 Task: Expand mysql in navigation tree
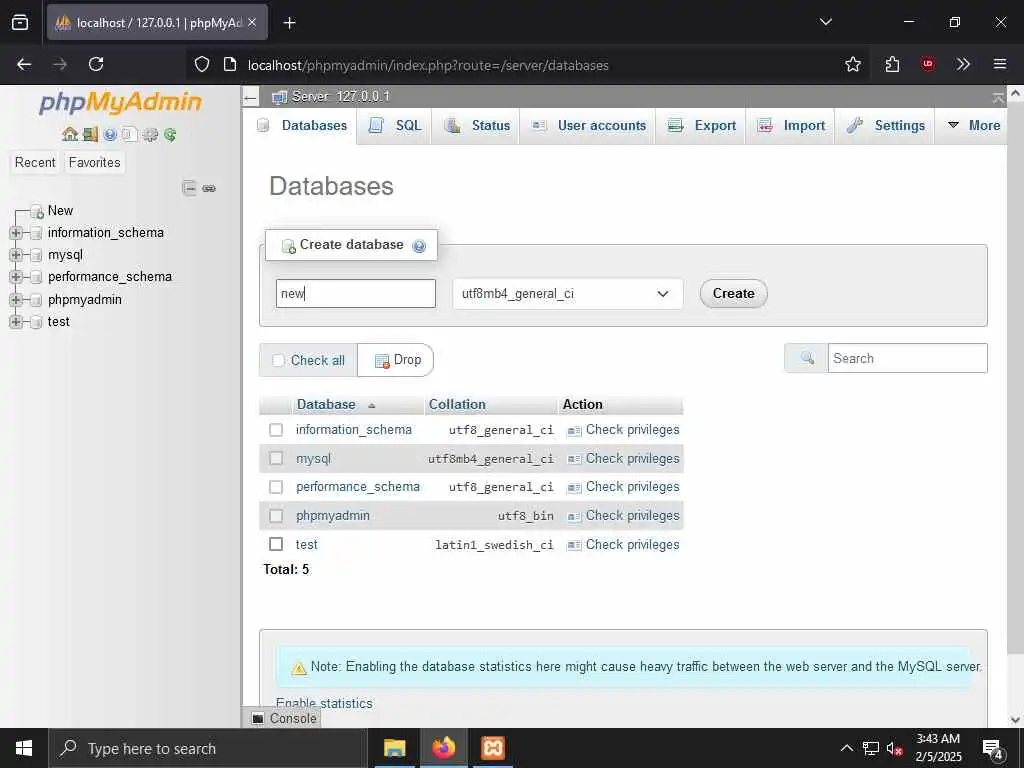16,255
